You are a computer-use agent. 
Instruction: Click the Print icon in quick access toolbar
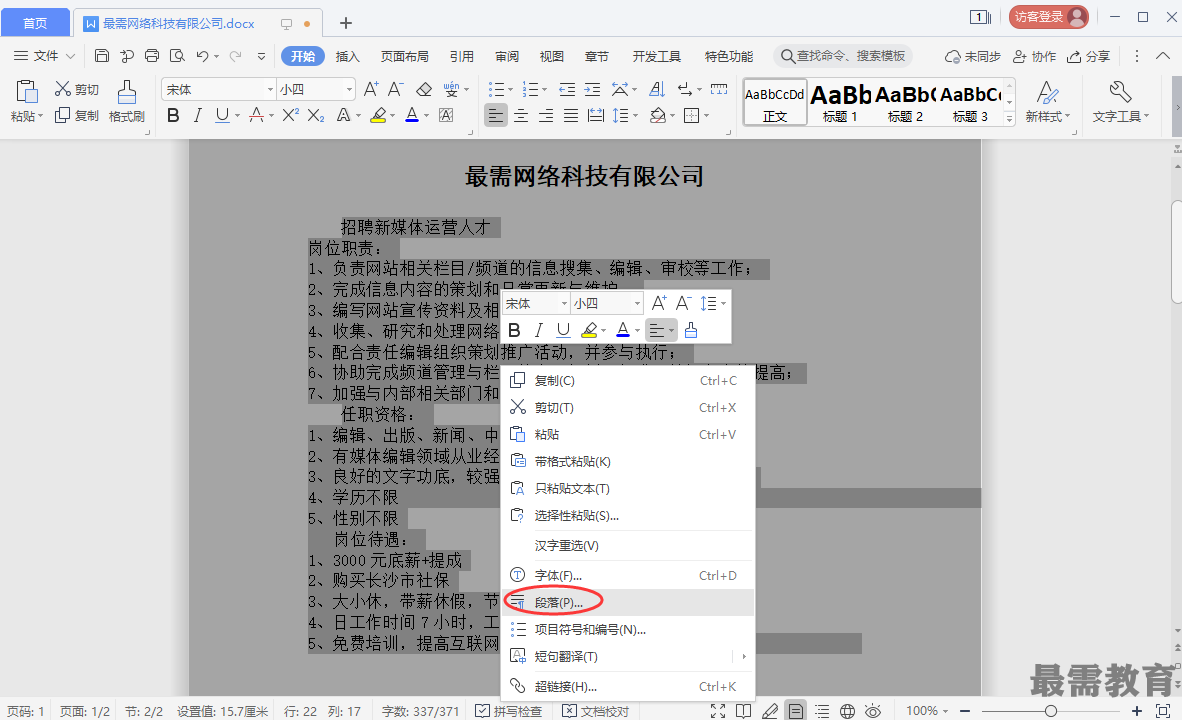pyautogui.click(x=152, y=56)
